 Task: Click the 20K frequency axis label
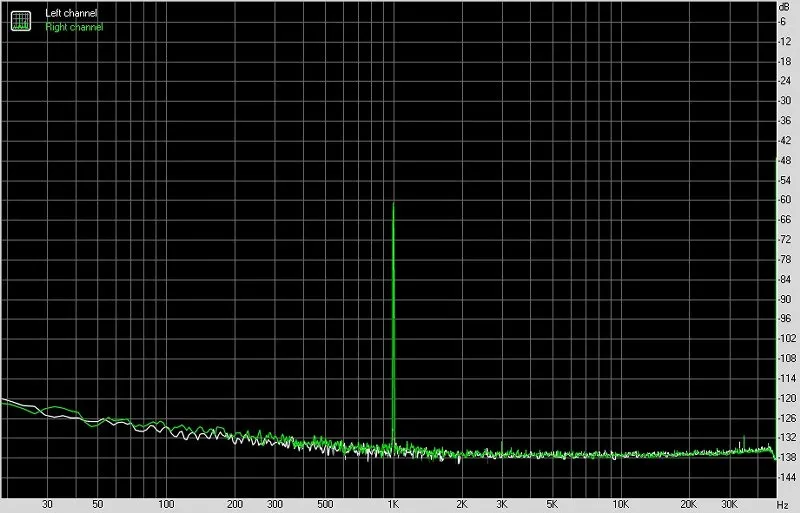[689, 504]
